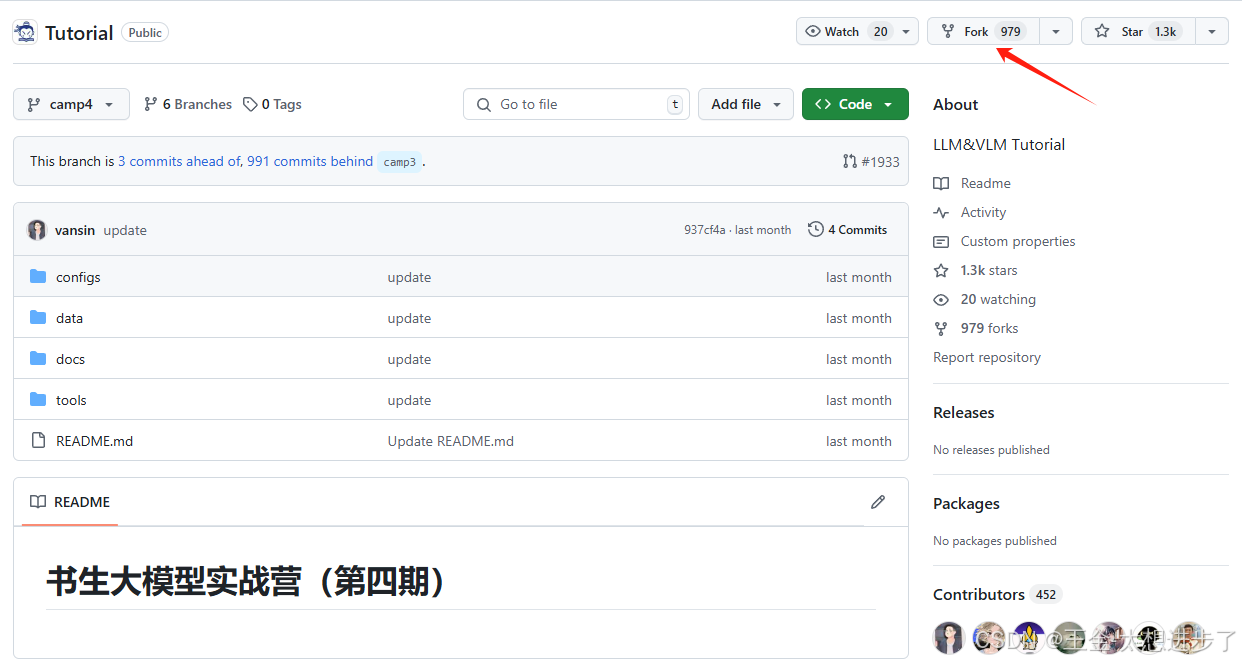Open the 3 commits ahead of link

(179, 161)
